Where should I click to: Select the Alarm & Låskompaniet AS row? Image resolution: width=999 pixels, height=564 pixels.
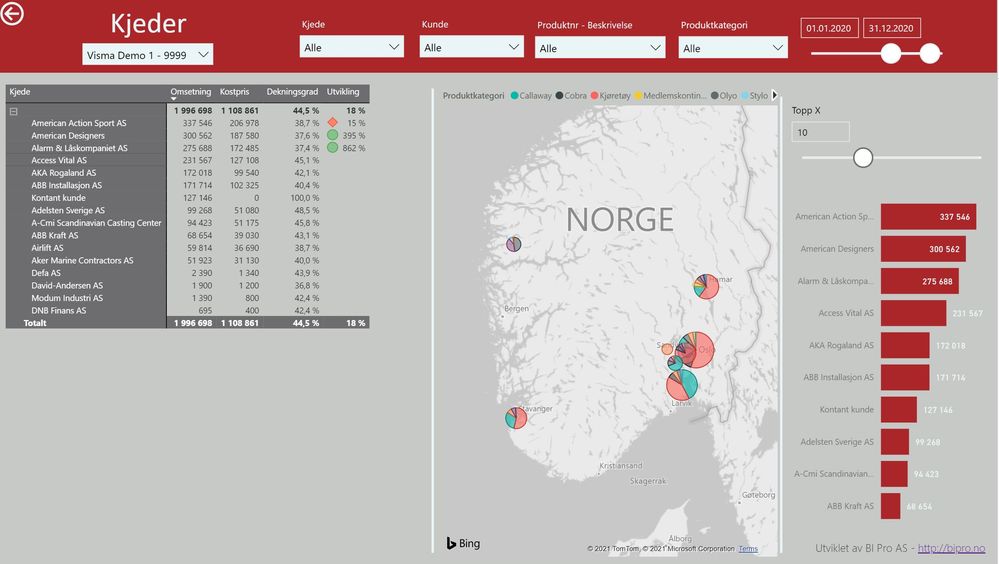(187, 148)
